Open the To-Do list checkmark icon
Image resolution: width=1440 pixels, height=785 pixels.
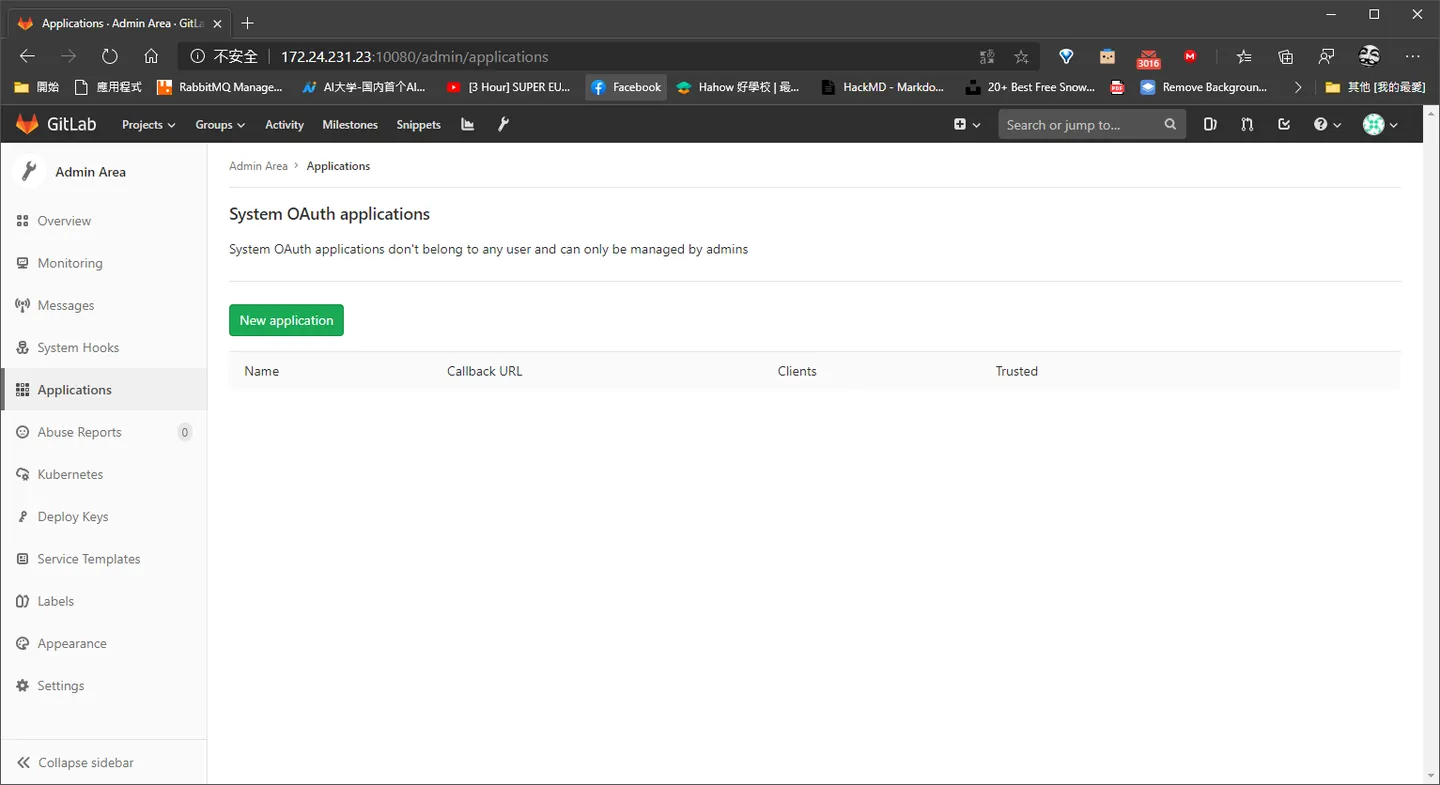point(1284,125)
